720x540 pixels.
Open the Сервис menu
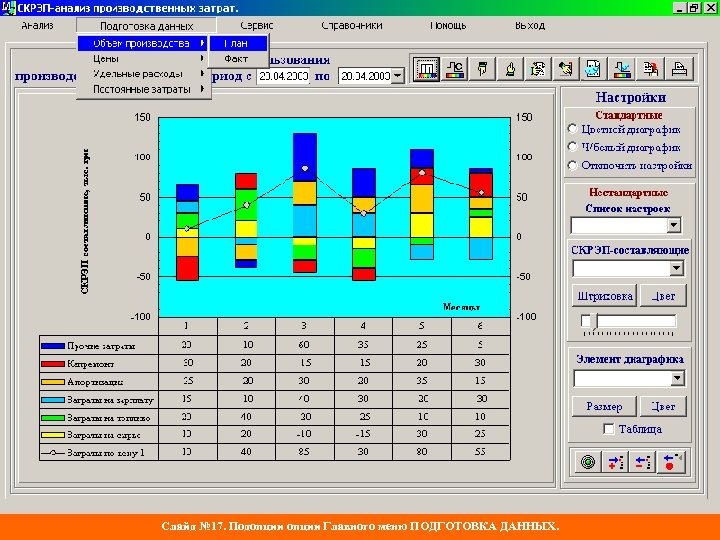pos(257,26)
